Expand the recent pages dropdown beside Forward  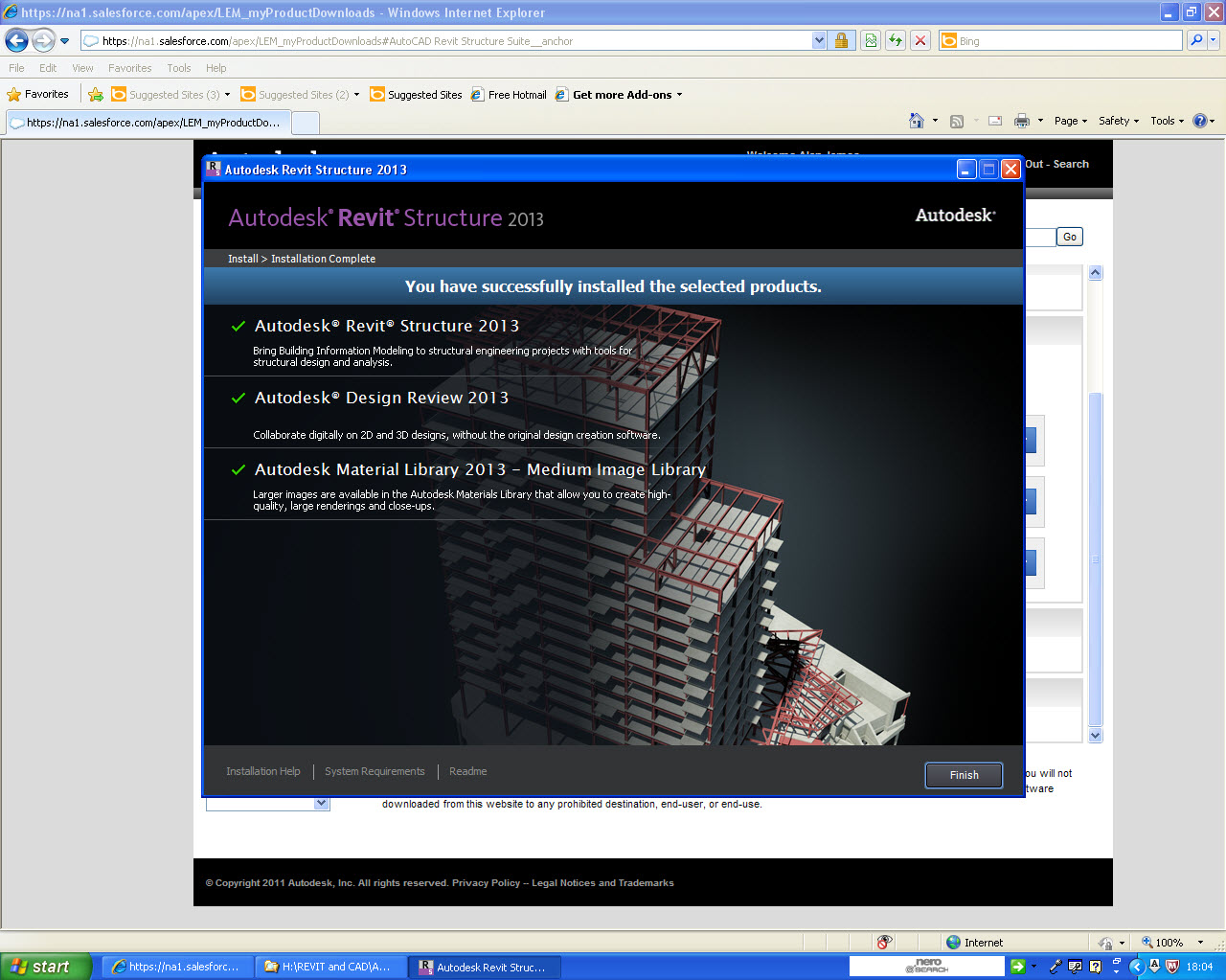tap(64, 41)
